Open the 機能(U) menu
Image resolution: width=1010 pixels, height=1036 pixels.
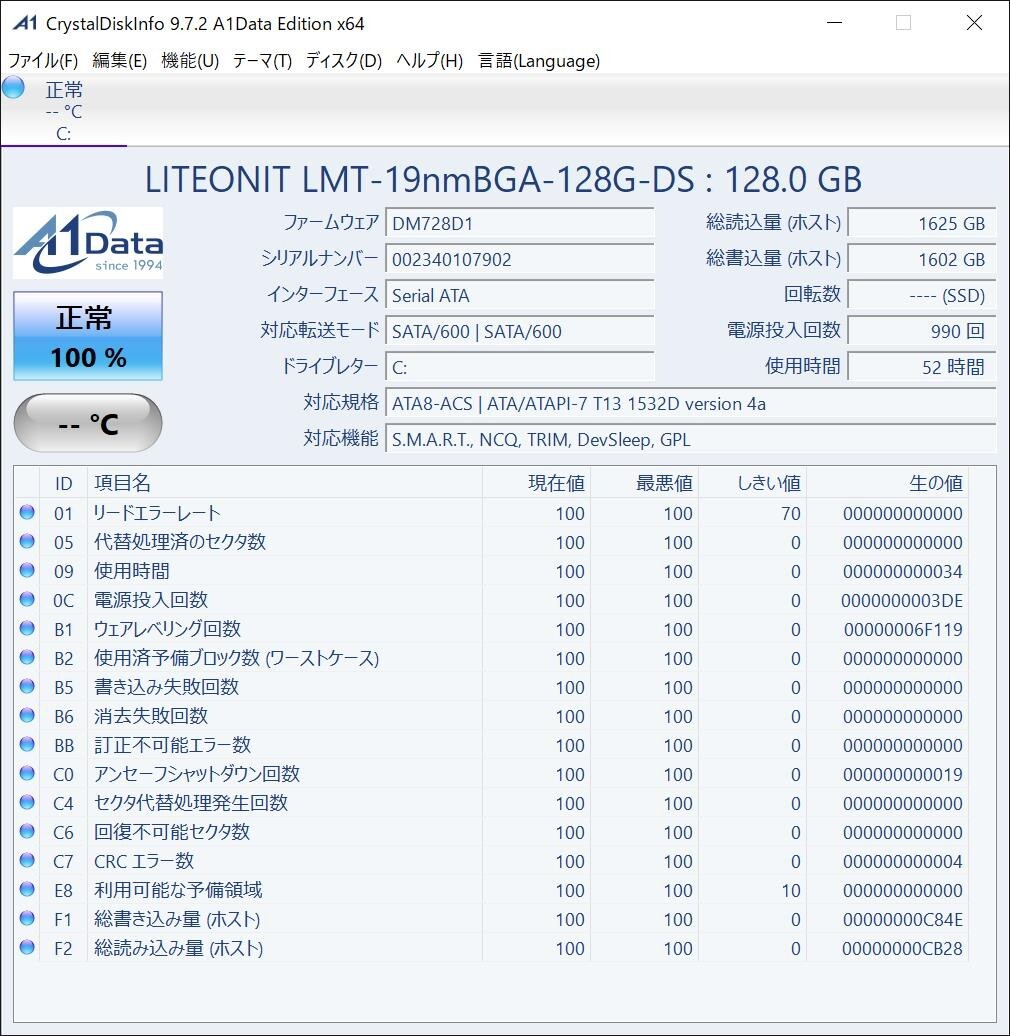point(190,61)
